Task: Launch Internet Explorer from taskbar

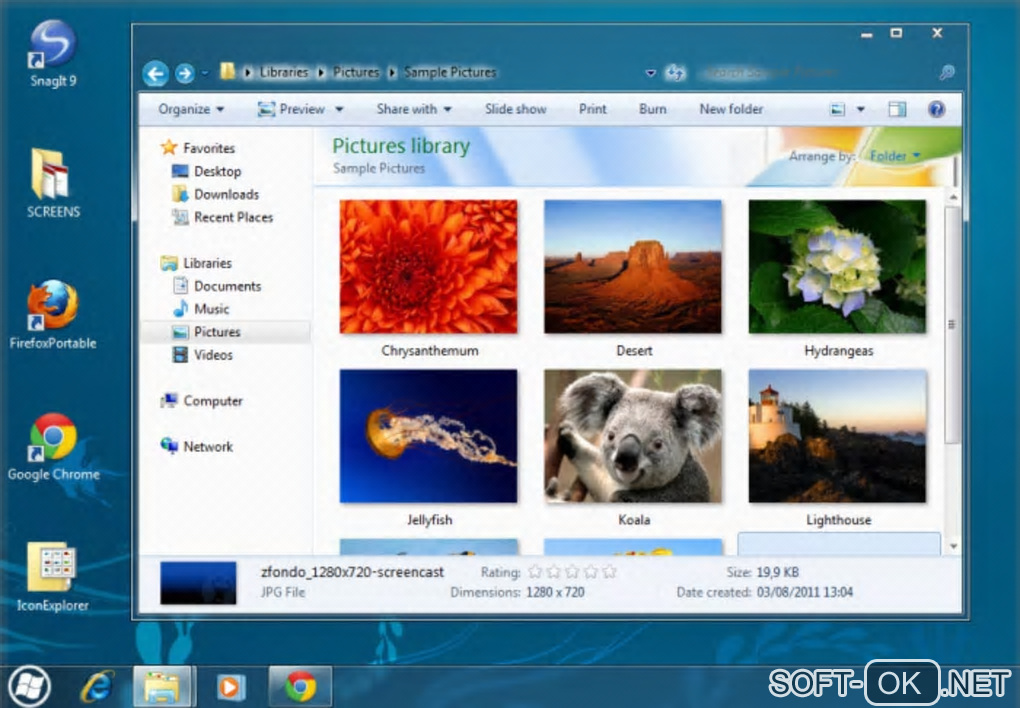Action: coord(98,687)
